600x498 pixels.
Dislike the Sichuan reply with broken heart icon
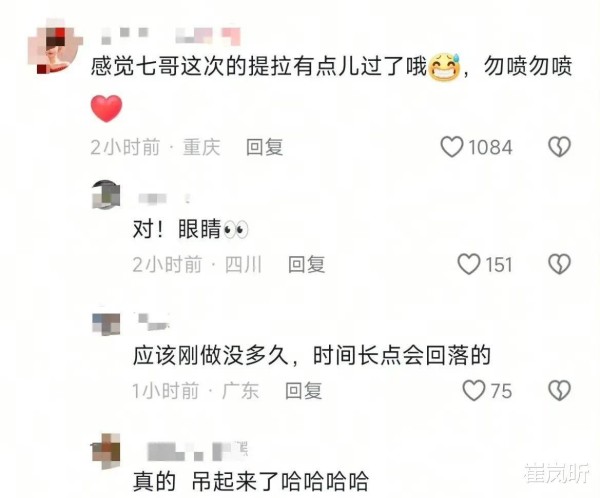point(560,265)
